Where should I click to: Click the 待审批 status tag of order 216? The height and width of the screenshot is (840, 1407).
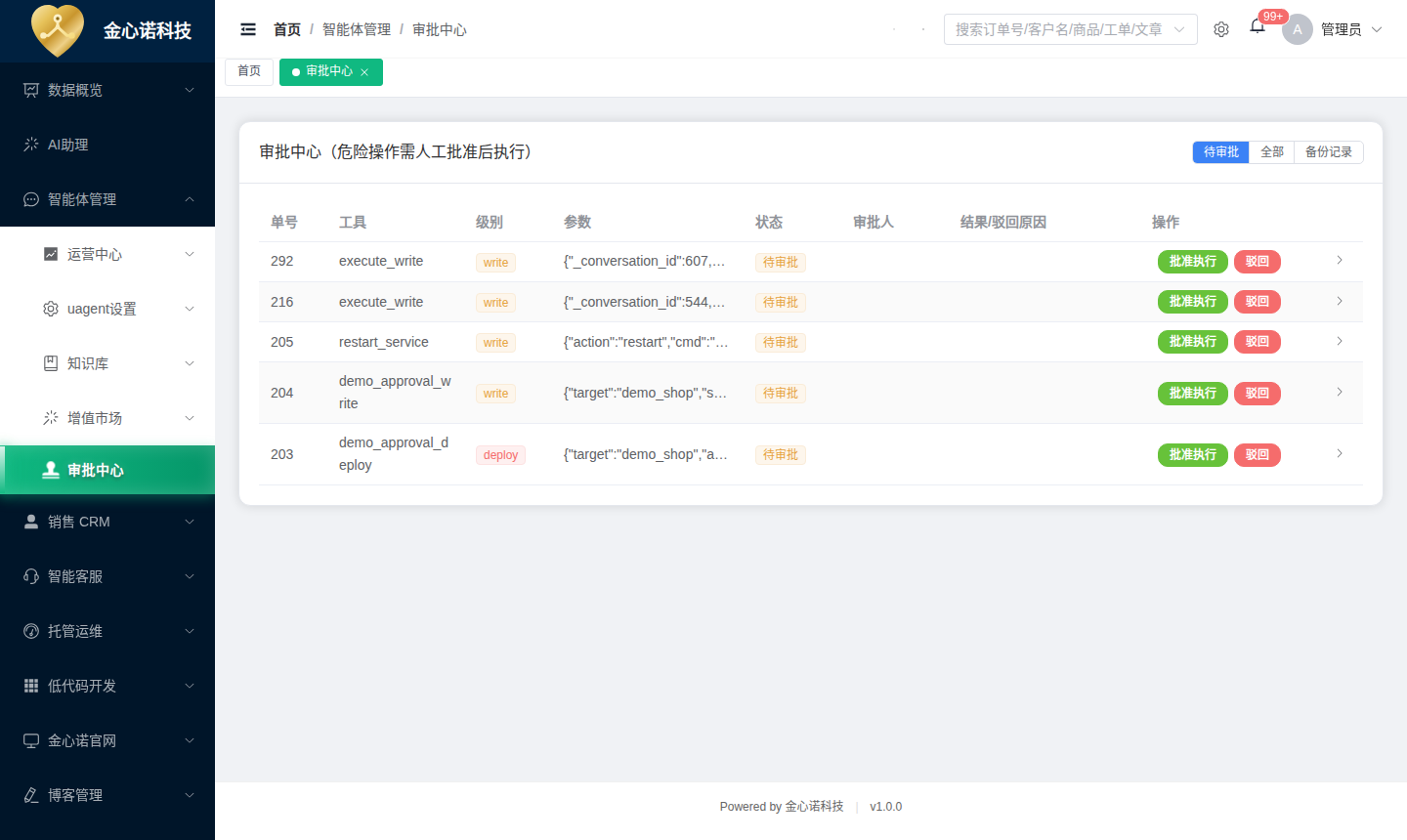[x=780, y=303]
